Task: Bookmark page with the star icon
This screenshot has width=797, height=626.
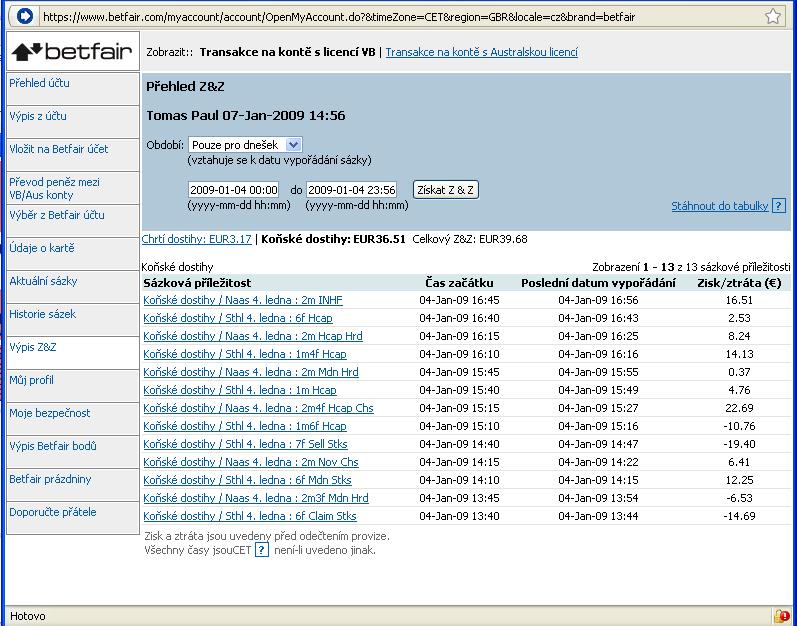Action: coord(773,16)
